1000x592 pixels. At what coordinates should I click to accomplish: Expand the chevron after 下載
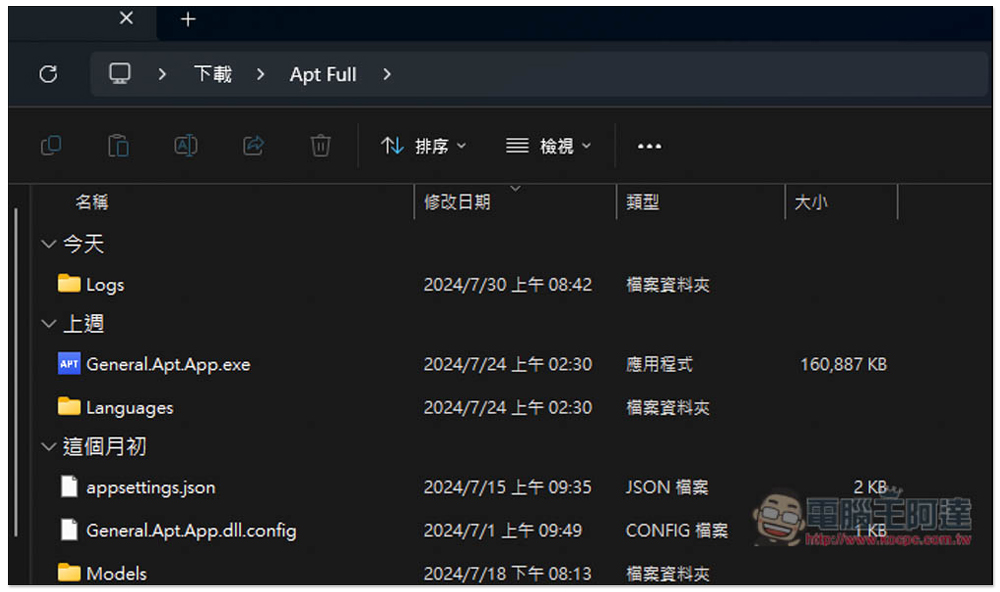click(260, 75)
